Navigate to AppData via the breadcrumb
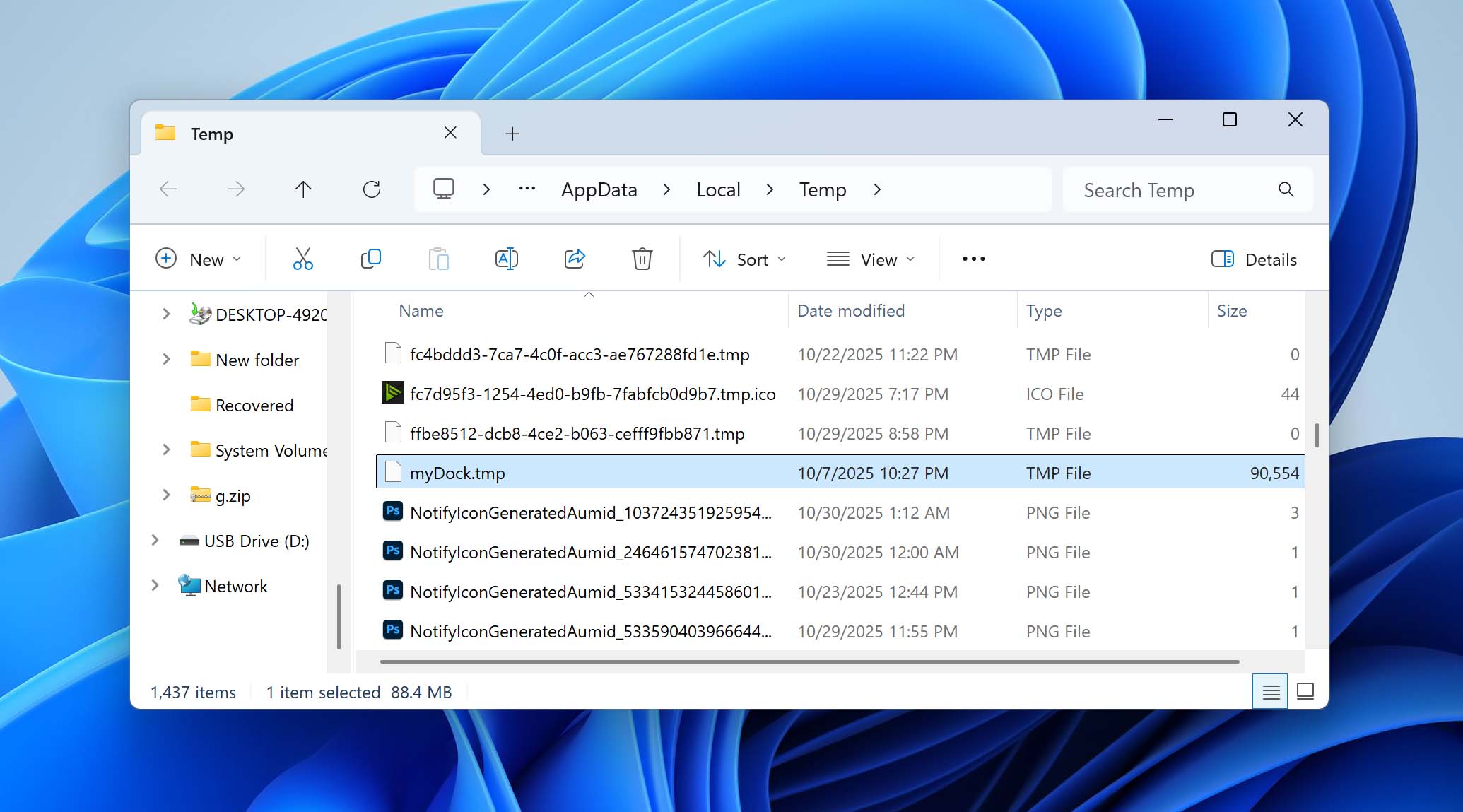Screen dimensions: 1463x812 (599, 189)
